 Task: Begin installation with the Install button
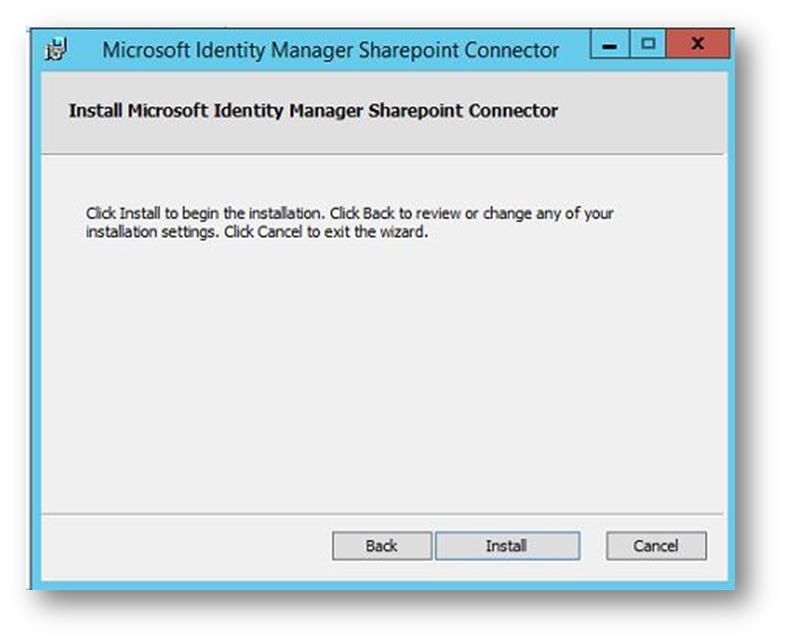point(507,546)
